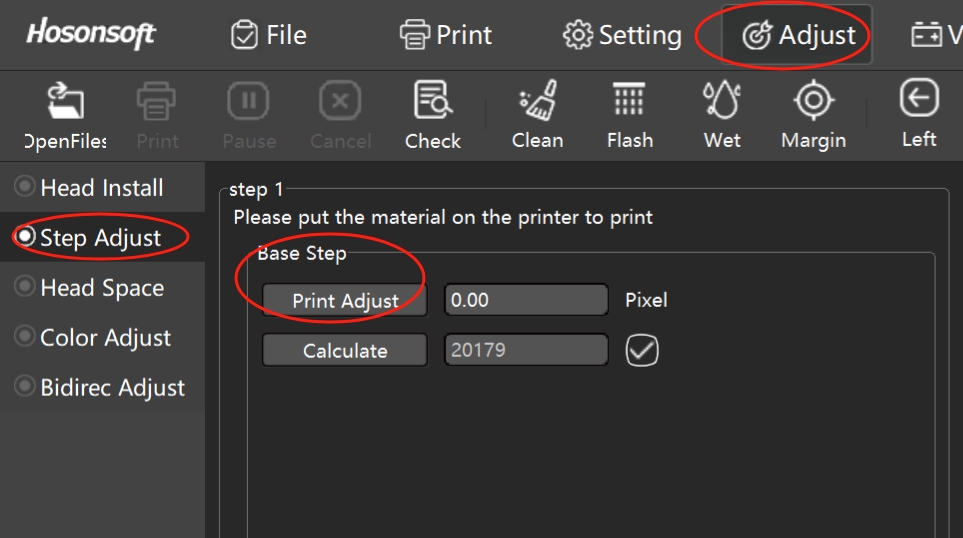Screen dimensions: 963x538
Task: Run the Check toolbar tool
Action: (433, 103)
